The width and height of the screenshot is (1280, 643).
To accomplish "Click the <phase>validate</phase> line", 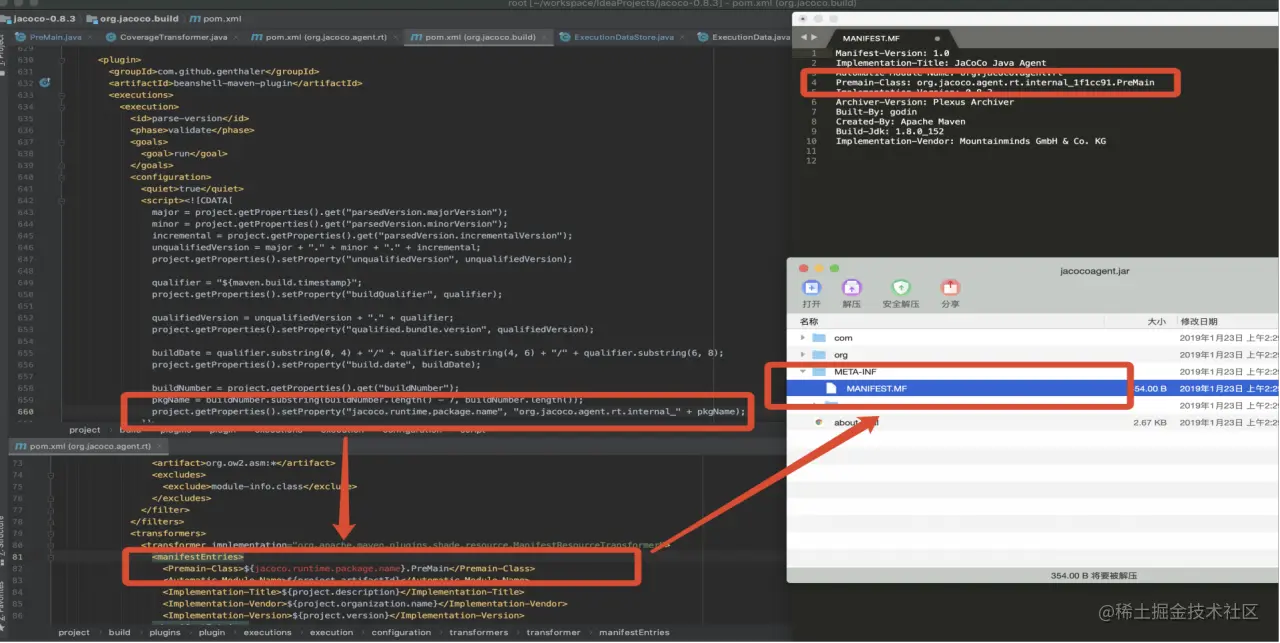I will (x=191, y=130).
